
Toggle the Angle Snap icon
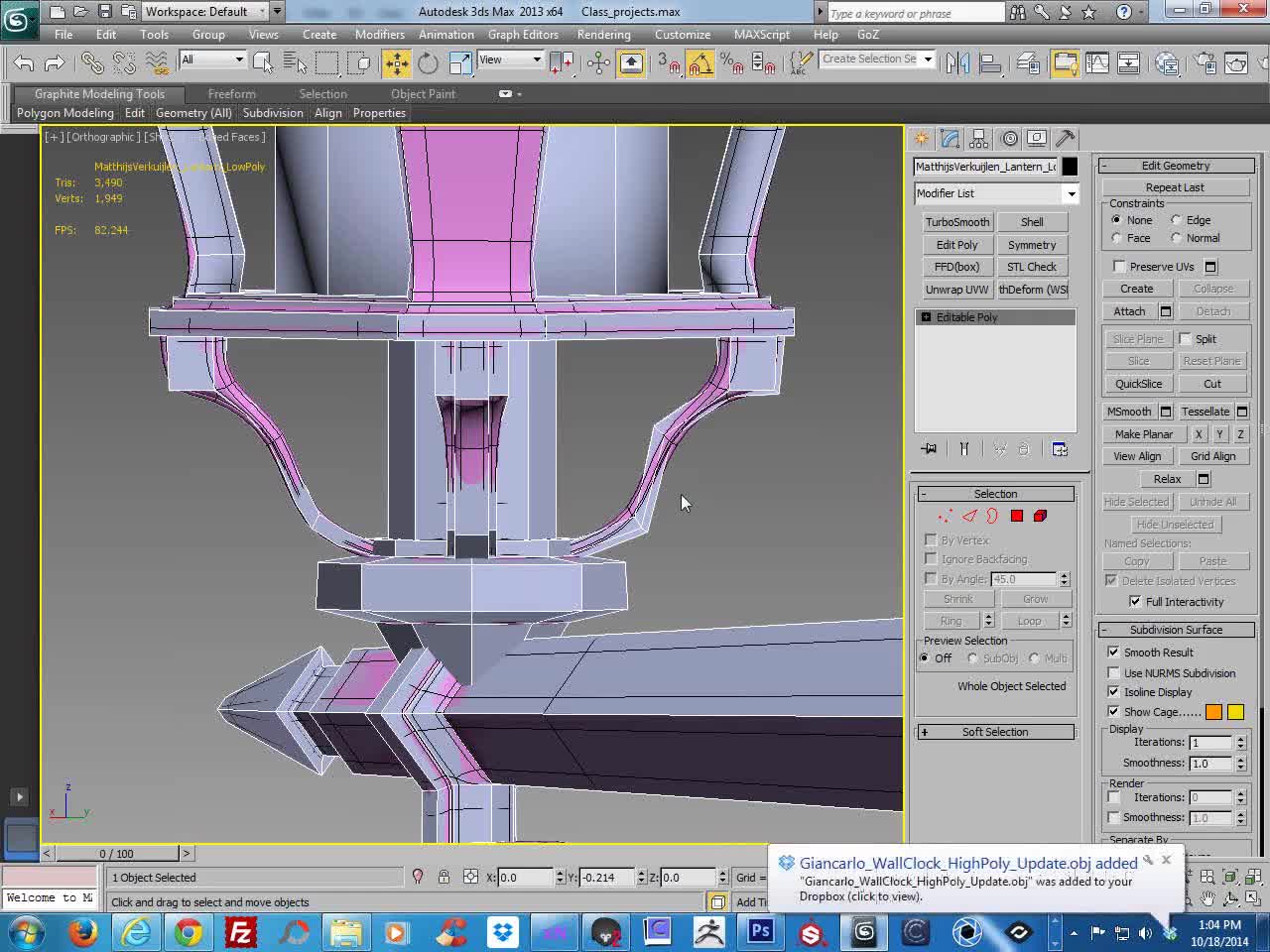pyautogui.click(x=699, y=63)
